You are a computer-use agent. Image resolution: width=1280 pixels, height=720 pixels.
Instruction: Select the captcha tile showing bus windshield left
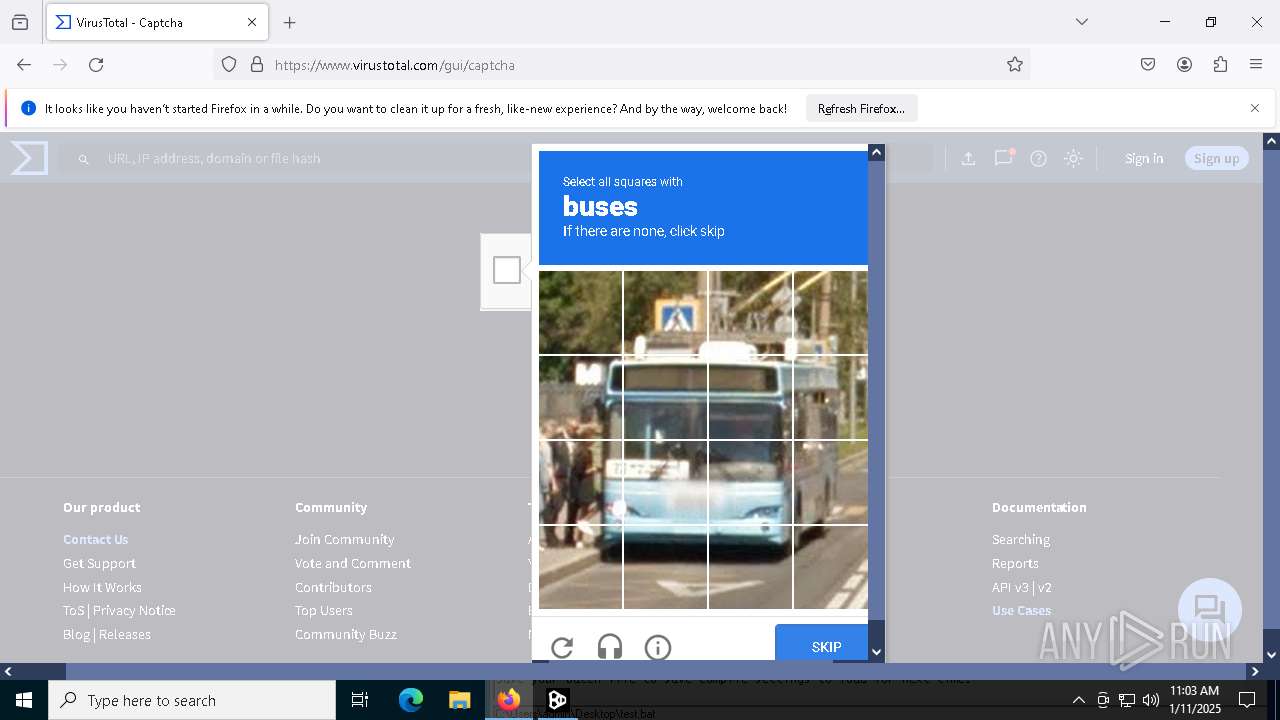tap(665, 398)
